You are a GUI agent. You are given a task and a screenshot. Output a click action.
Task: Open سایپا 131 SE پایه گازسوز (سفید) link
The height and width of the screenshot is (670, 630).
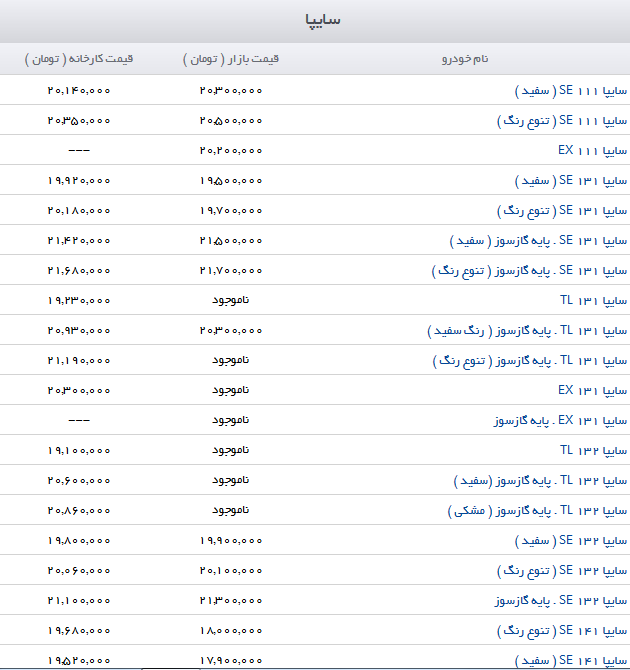[539, 241]
